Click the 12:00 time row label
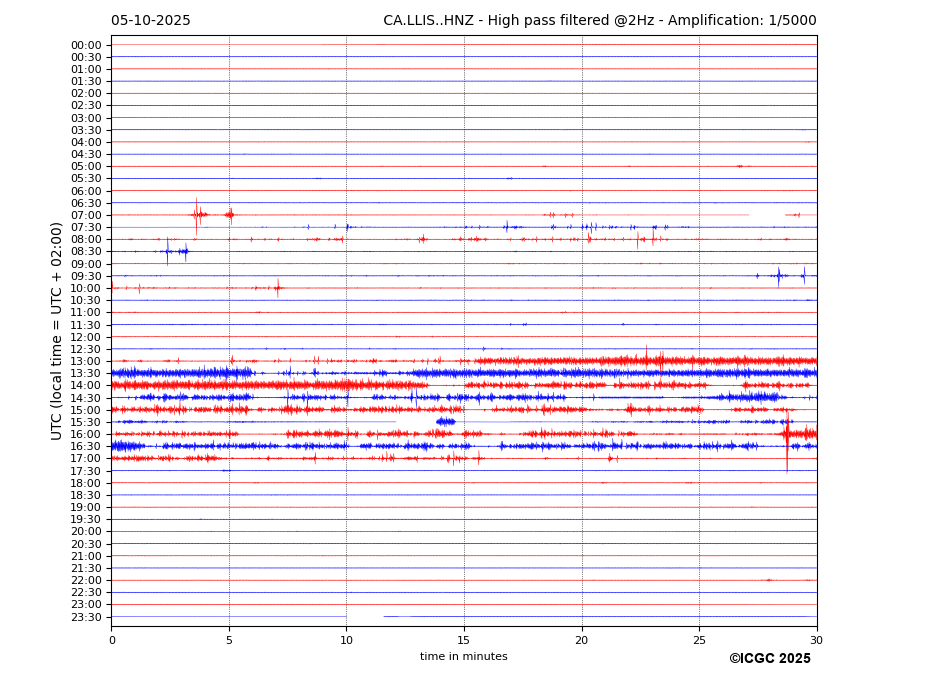 click(x=86, y=337)
